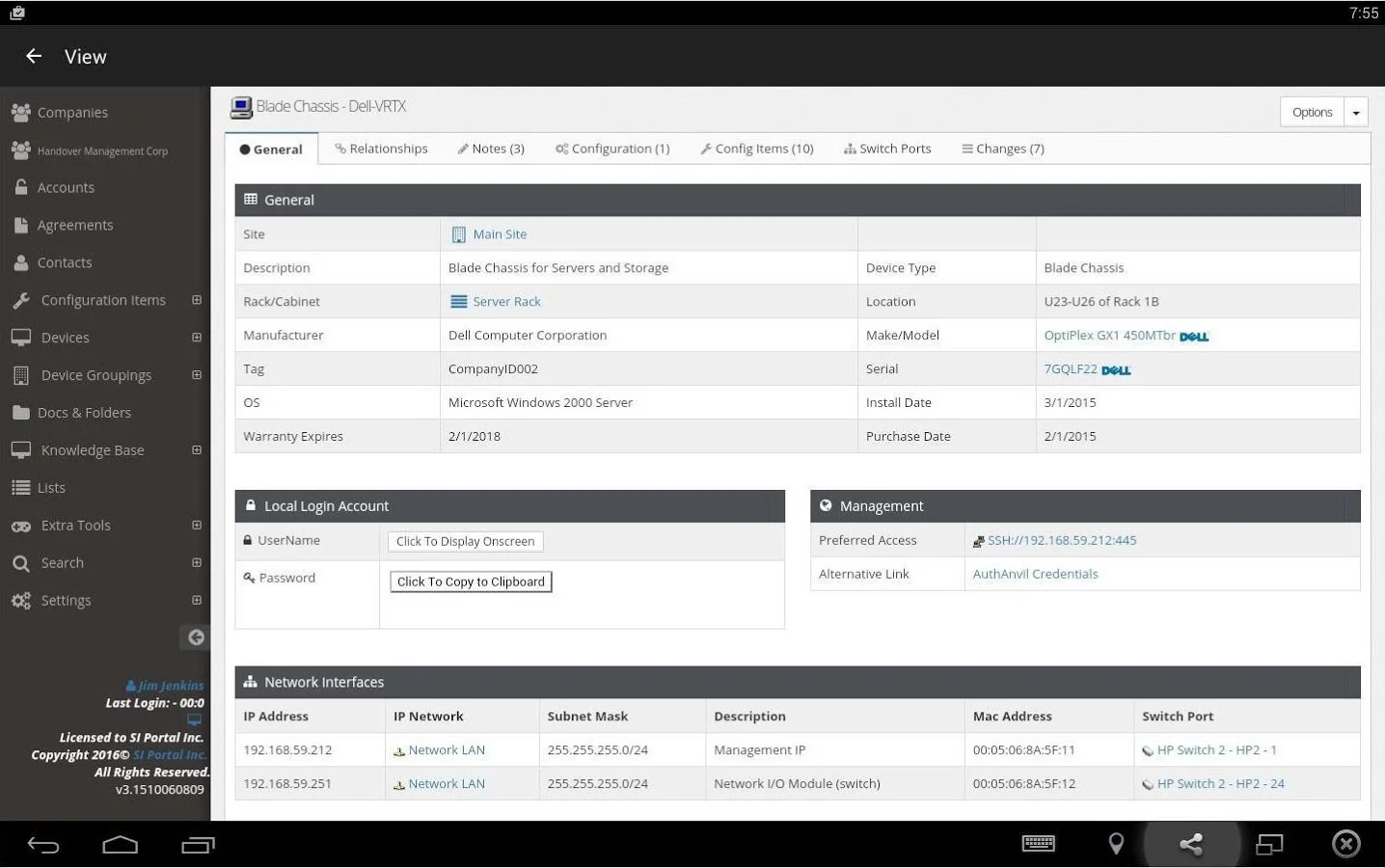Open Lists in the sidebar

click(x=51, y=488)
